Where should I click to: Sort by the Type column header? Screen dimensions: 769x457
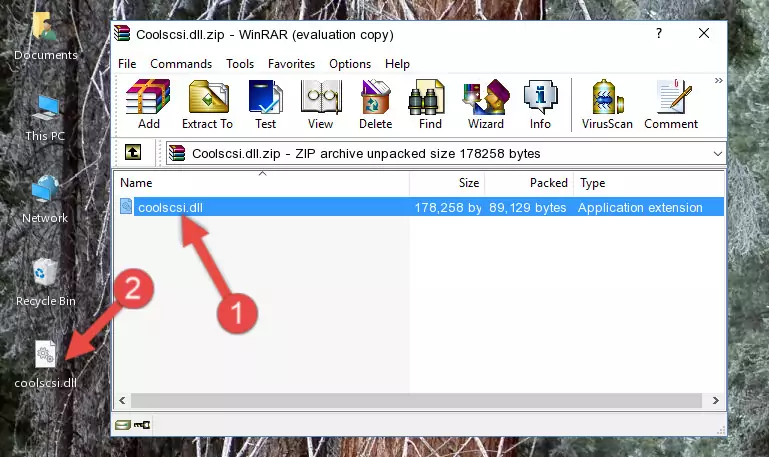649,183
